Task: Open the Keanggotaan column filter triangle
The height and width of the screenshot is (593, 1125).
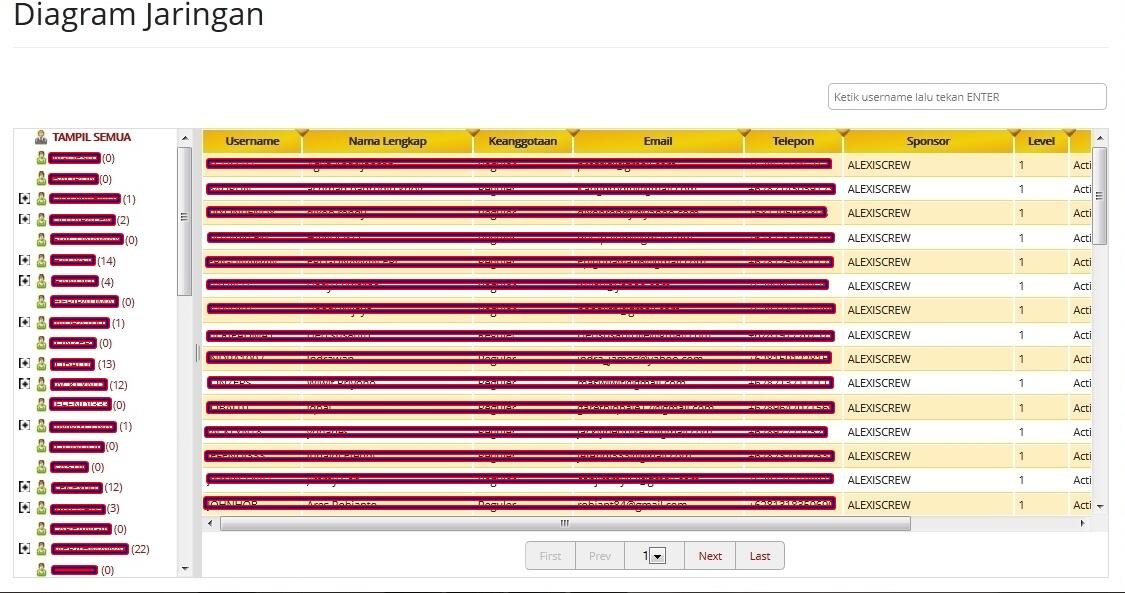Action: (573, 133)
